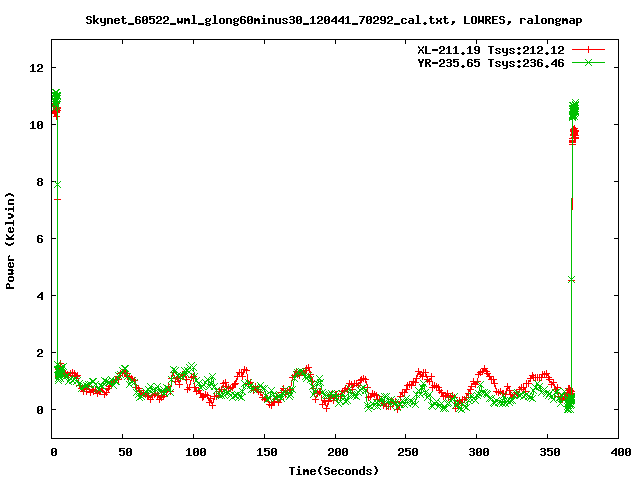Click y-axis tick label '6'

pyautogui.click(x=40, y=239)
